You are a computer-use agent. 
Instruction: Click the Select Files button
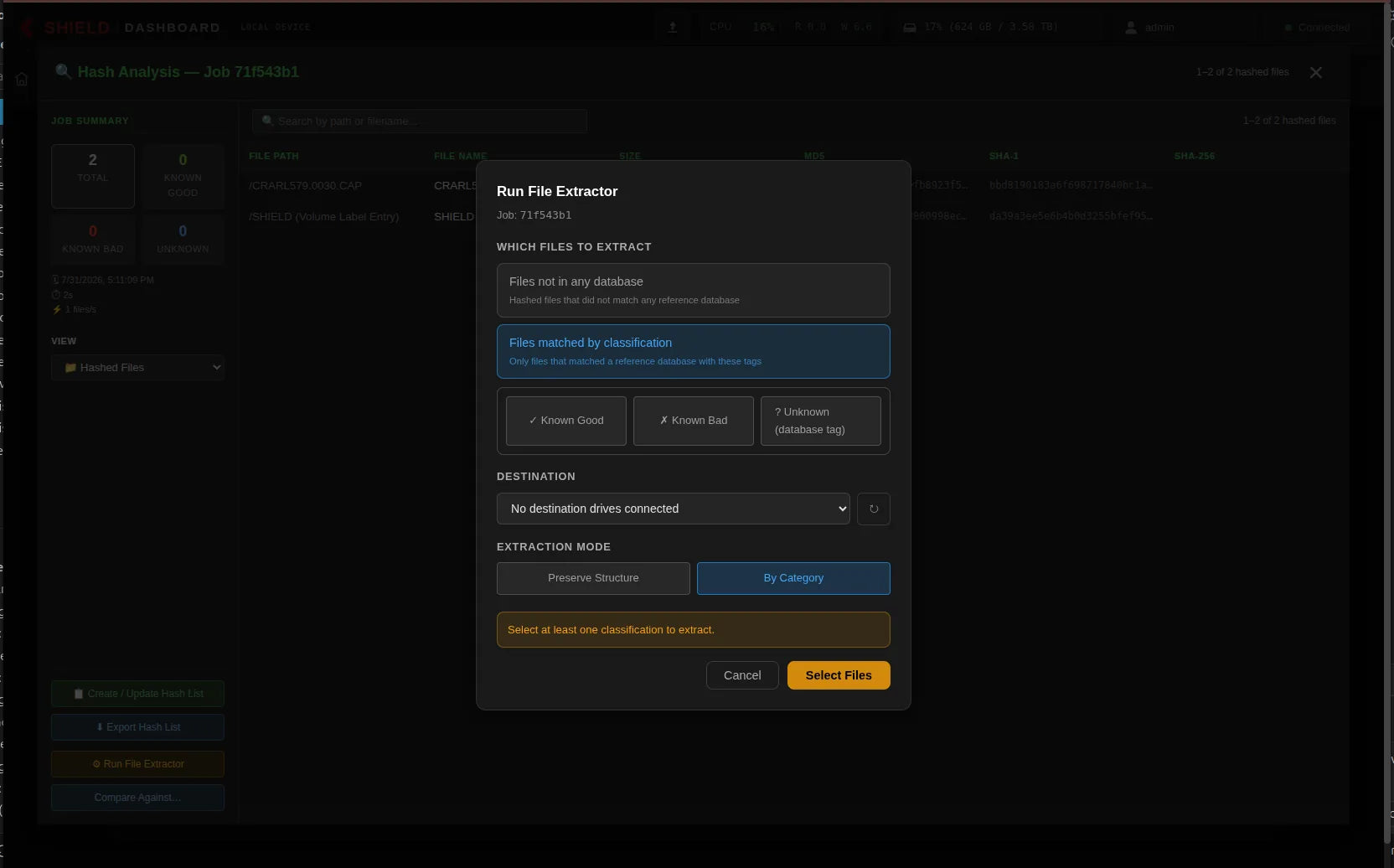(x=839, y=675)
